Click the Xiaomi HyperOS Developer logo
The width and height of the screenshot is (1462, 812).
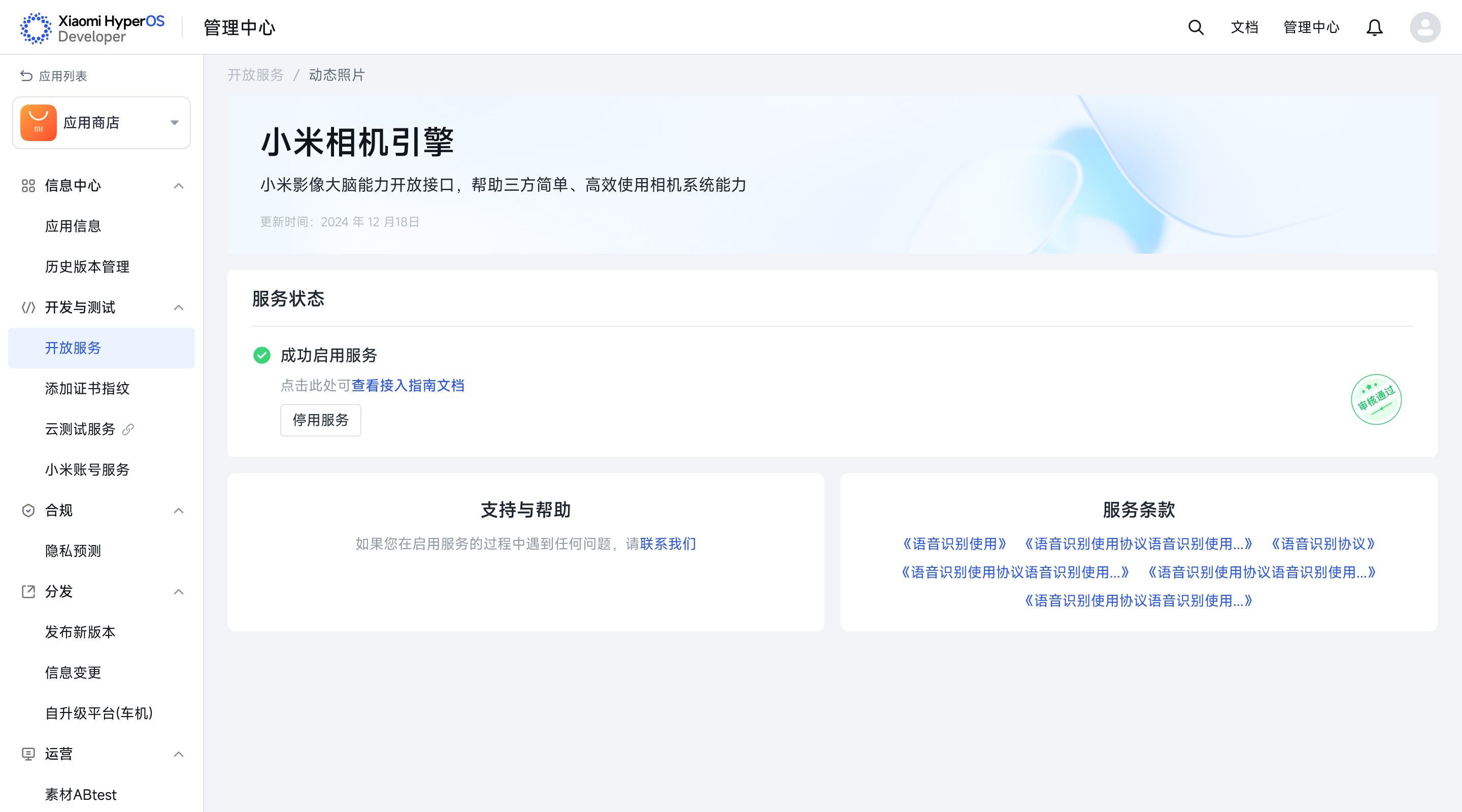point(92,28)
